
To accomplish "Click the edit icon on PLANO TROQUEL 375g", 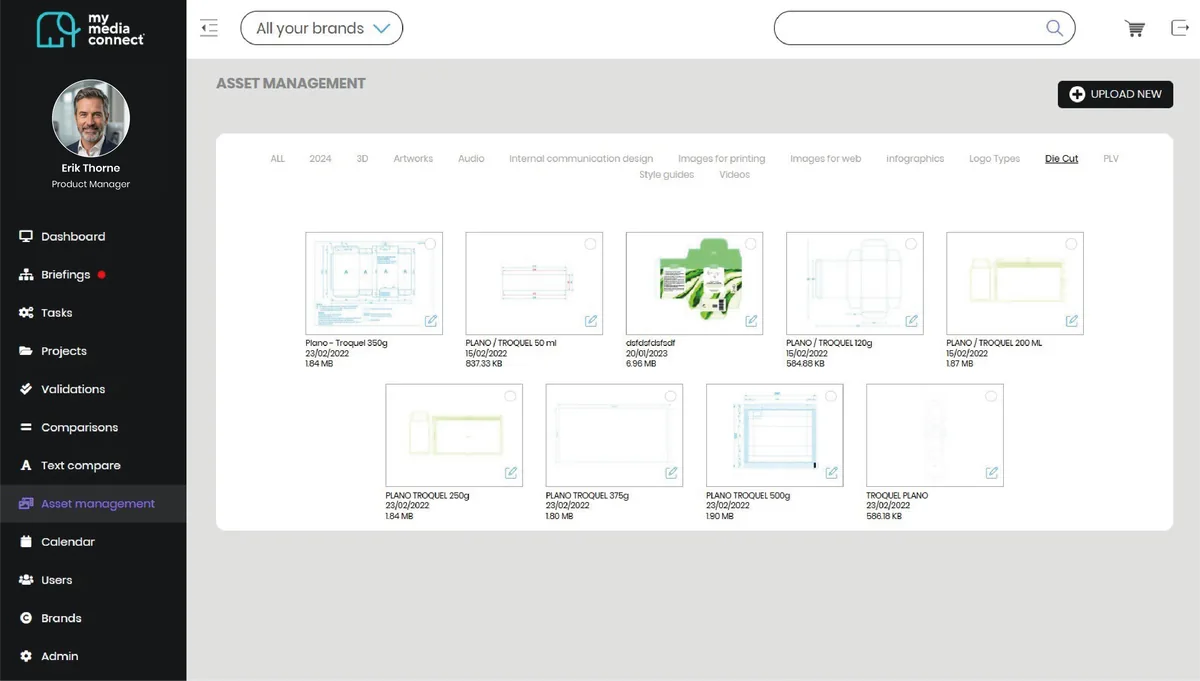I will click(x=671, y=473).
